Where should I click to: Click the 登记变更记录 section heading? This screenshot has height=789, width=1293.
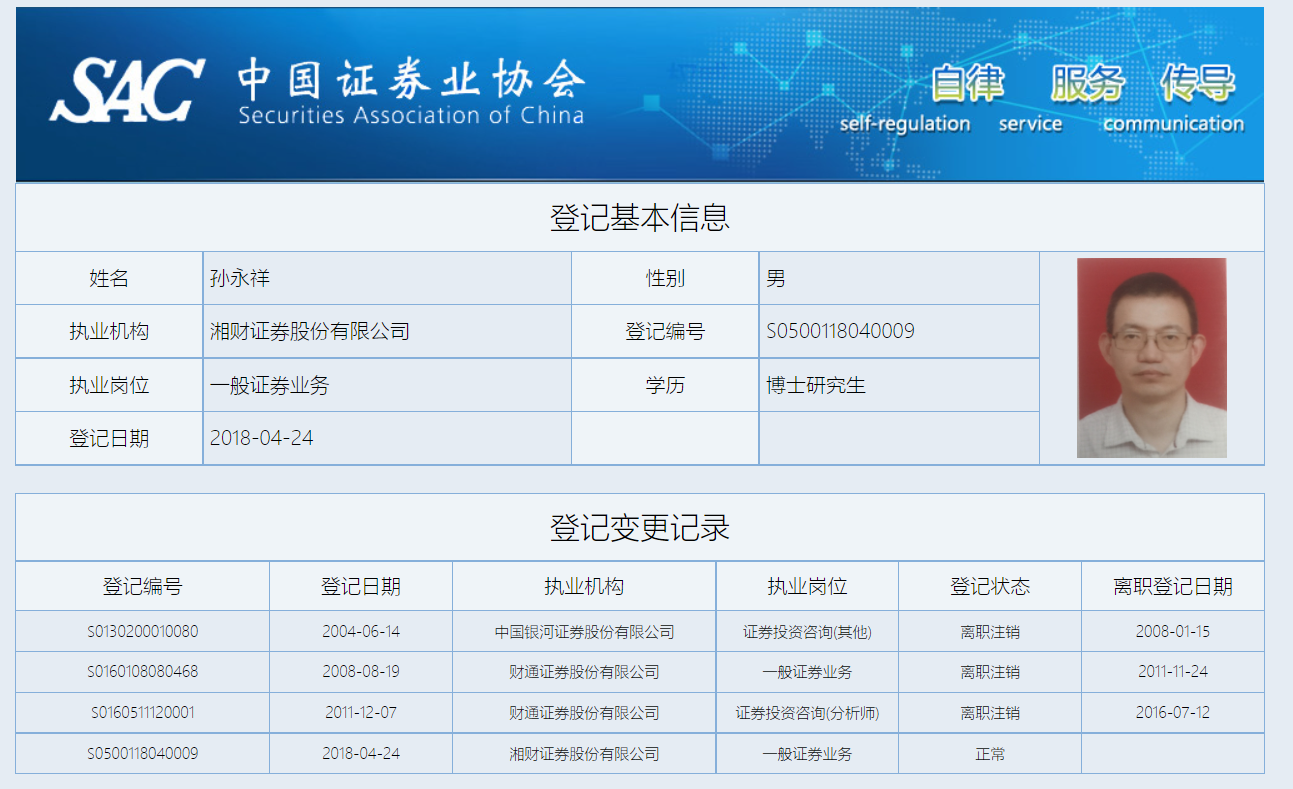point(640,527)
